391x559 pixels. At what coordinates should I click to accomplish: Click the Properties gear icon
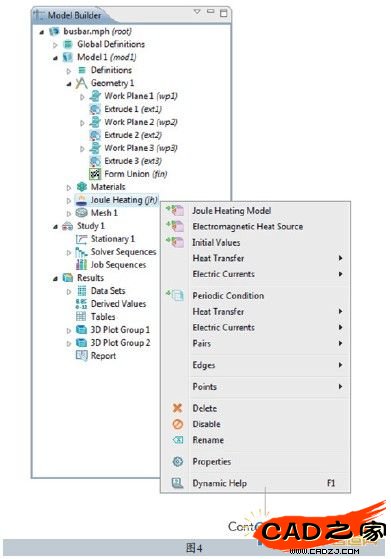tap(178, 461)
